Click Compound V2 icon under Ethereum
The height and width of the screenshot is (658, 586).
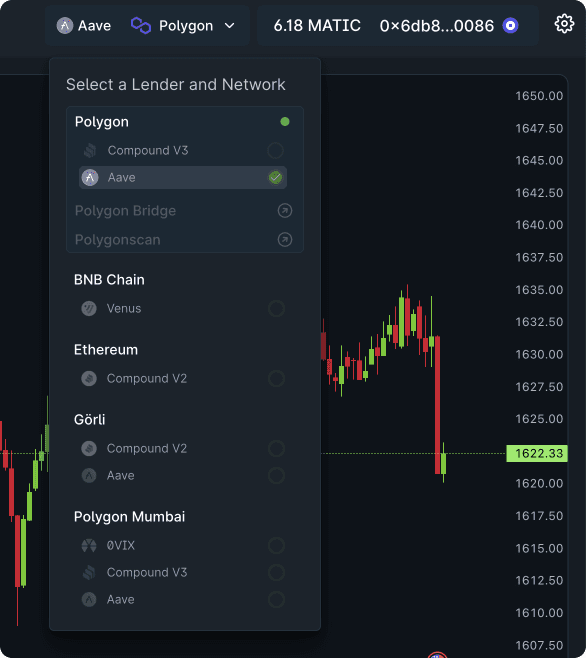(89, 379)
